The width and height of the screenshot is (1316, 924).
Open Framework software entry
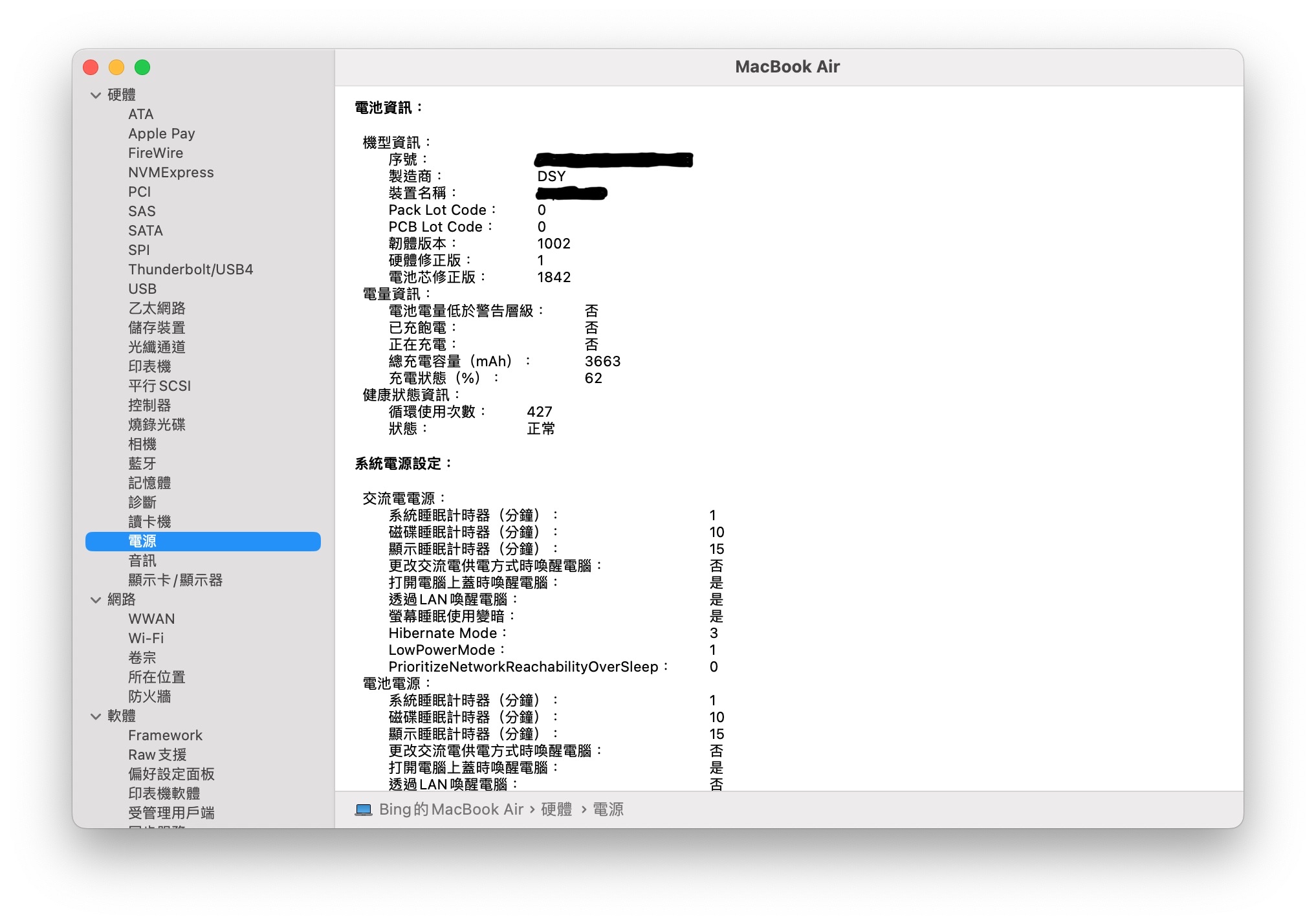point(166,736)
